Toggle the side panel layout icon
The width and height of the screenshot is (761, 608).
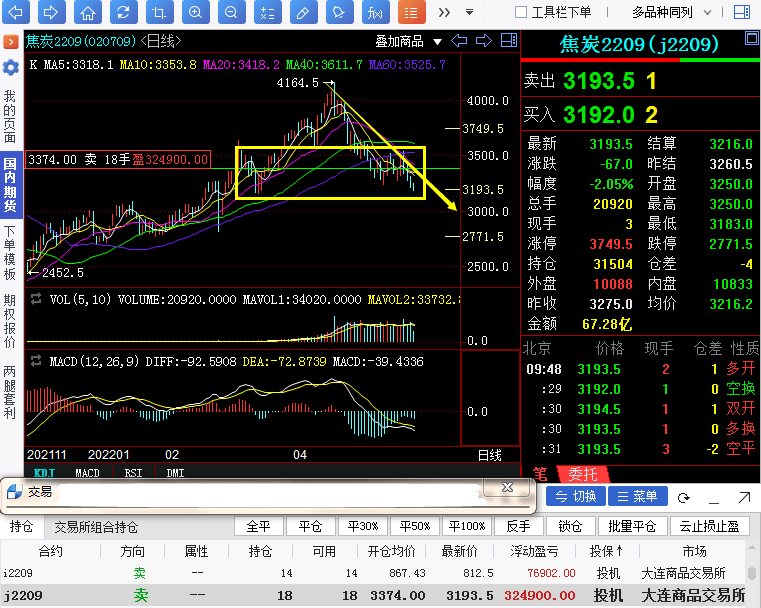pos(740,13)
